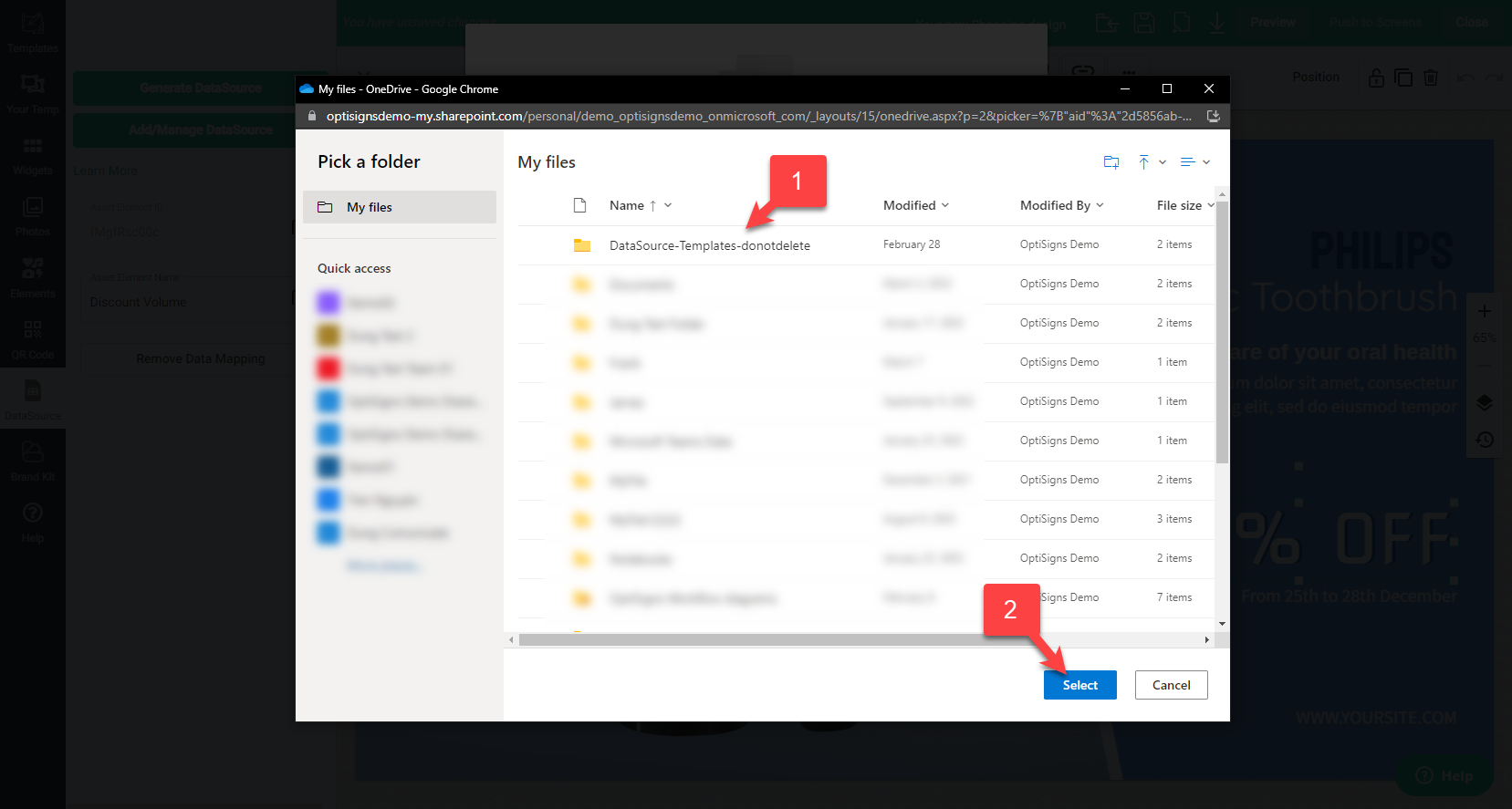Screen dimensions: 1512x809
Task: Expand the Name column sort menu
Action: point(668,205)
